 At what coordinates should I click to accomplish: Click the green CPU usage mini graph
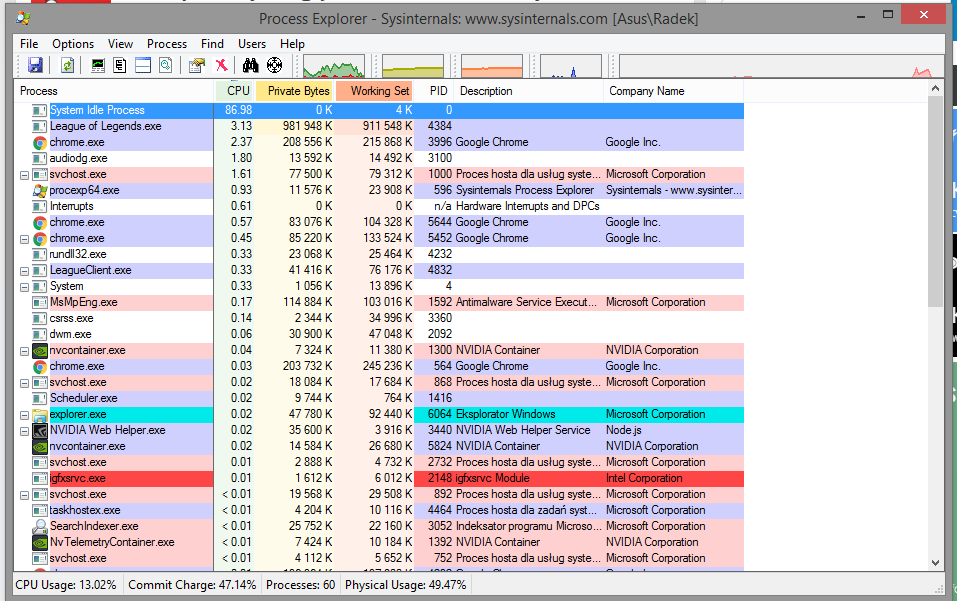(334, 66)
